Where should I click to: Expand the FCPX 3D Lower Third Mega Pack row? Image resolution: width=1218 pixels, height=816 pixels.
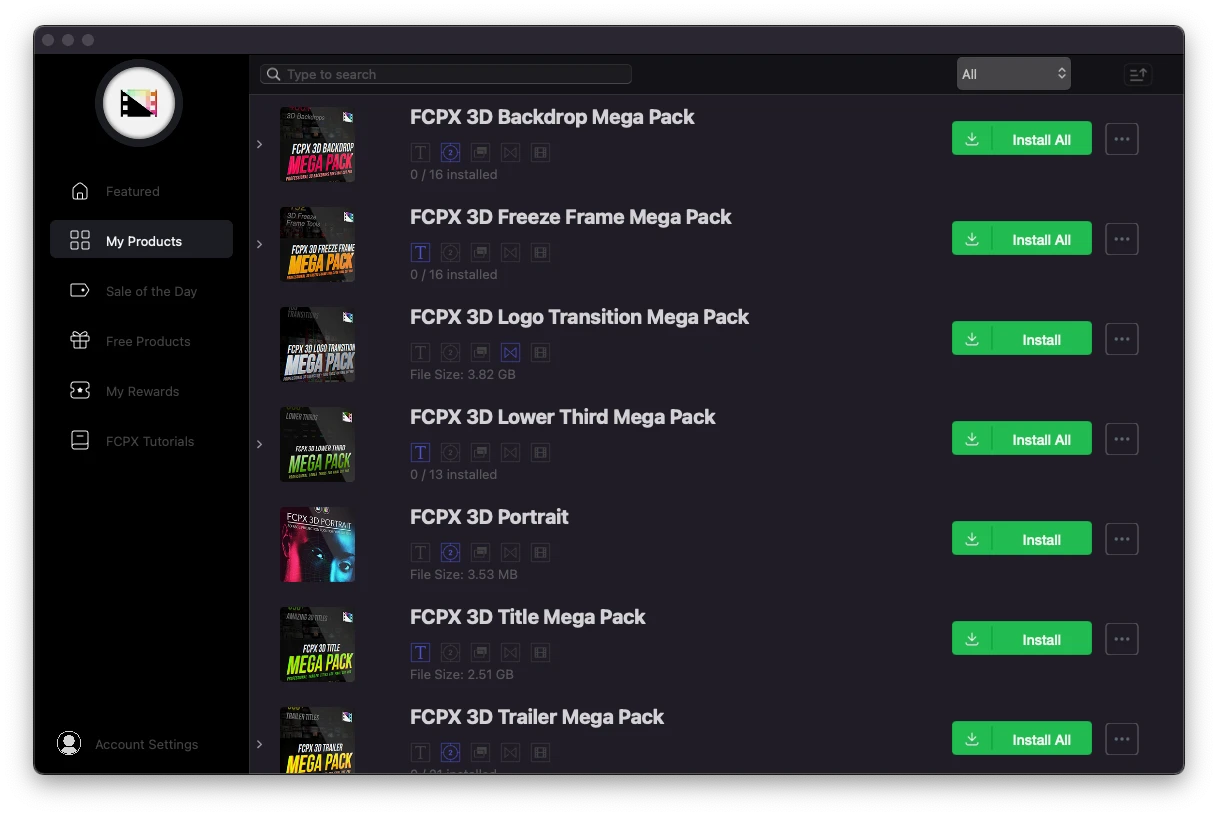259,444
